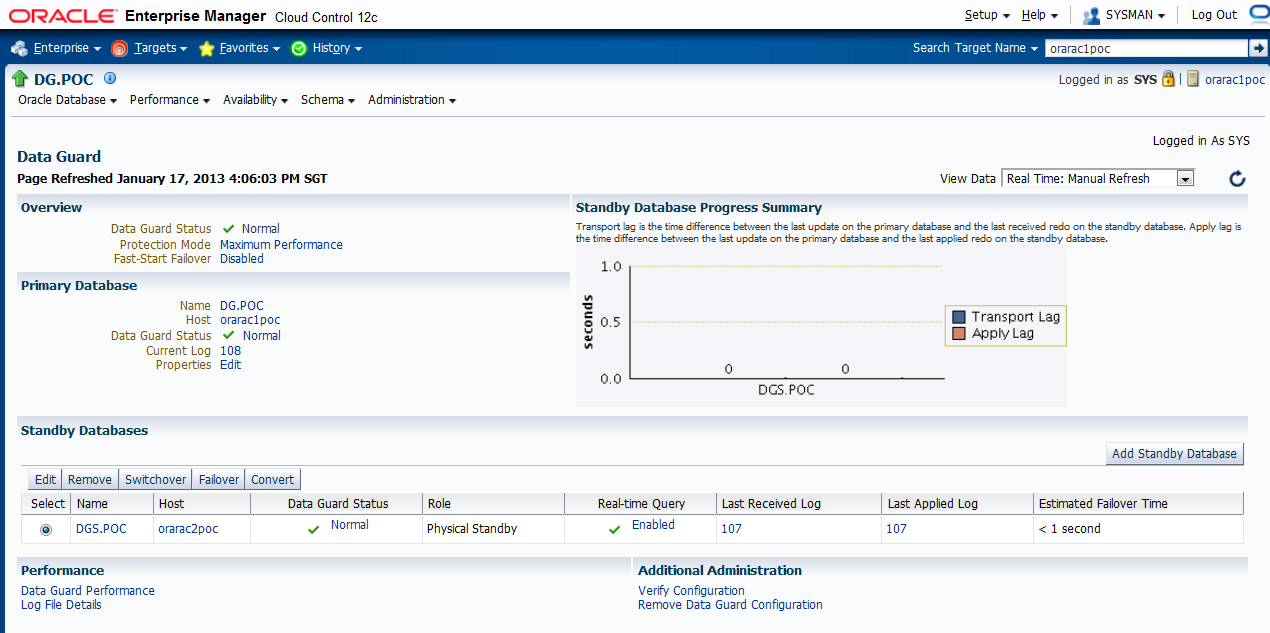Open the oraraс2poc host link

point(188,529)
